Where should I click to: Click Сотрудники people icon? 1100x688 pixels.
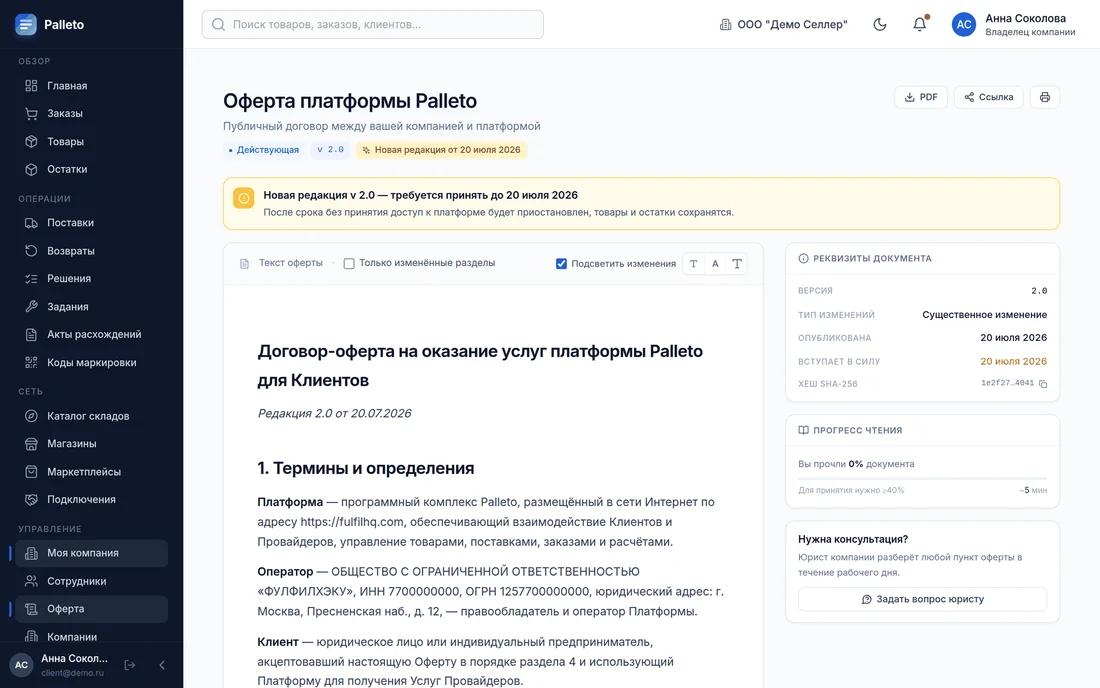(x=31, y=581)
